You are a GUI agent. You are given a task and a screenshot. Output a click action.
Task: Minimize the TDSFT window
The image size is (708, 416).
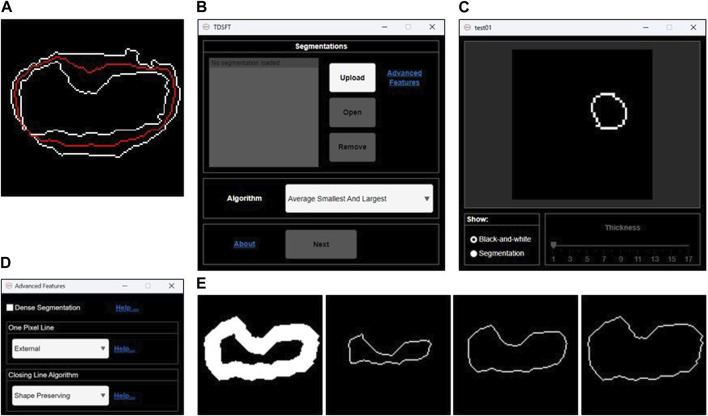[385, 28]
